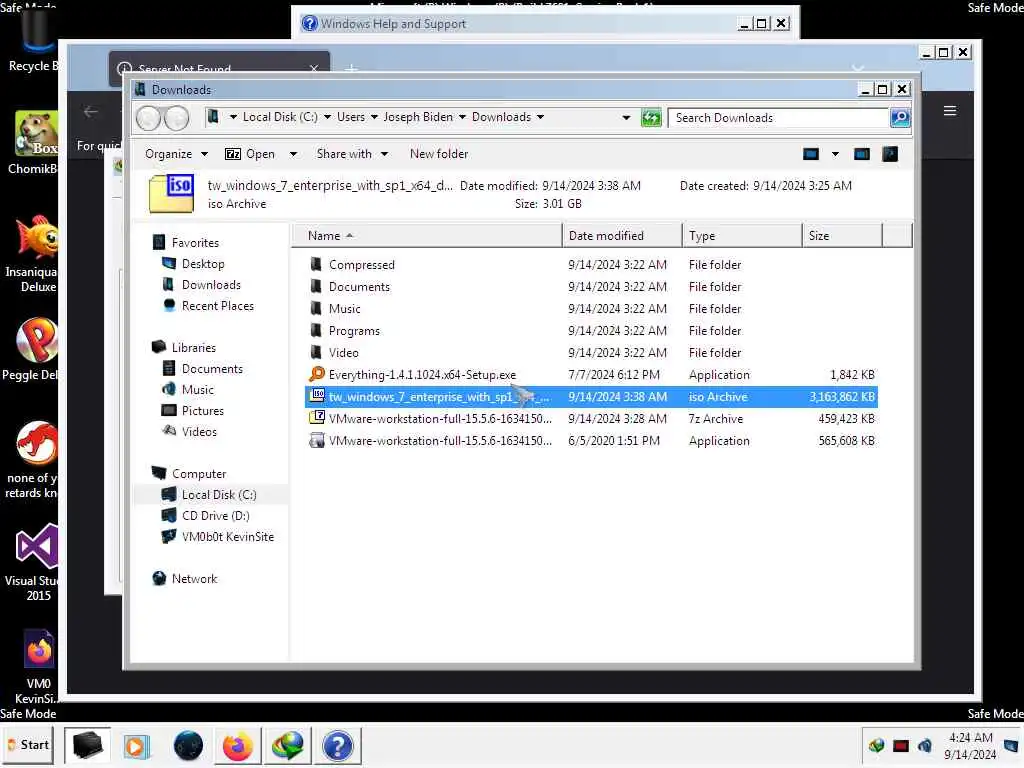Expand the Joseph Biden breadcrumb arrow
The width and height of the screenshot is (1024, 768).
462,118
